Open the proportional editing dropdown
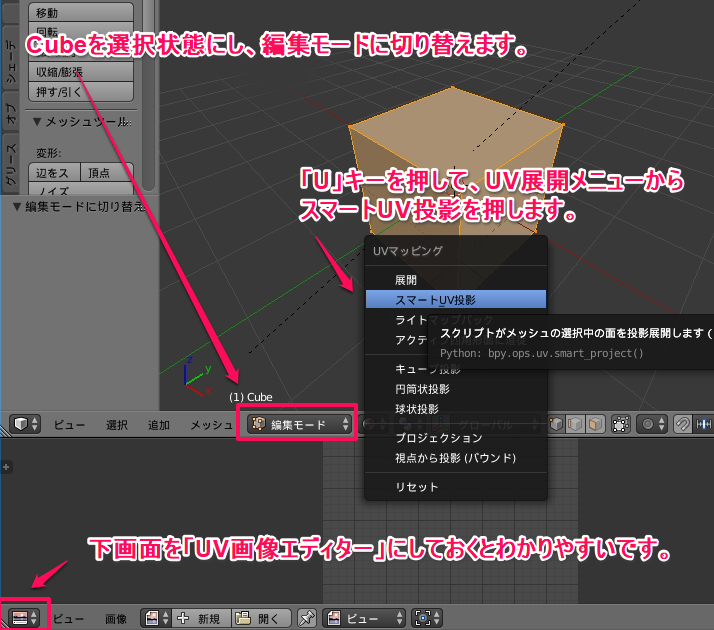Viewport: 714px width, 630px height. [653, 424]
